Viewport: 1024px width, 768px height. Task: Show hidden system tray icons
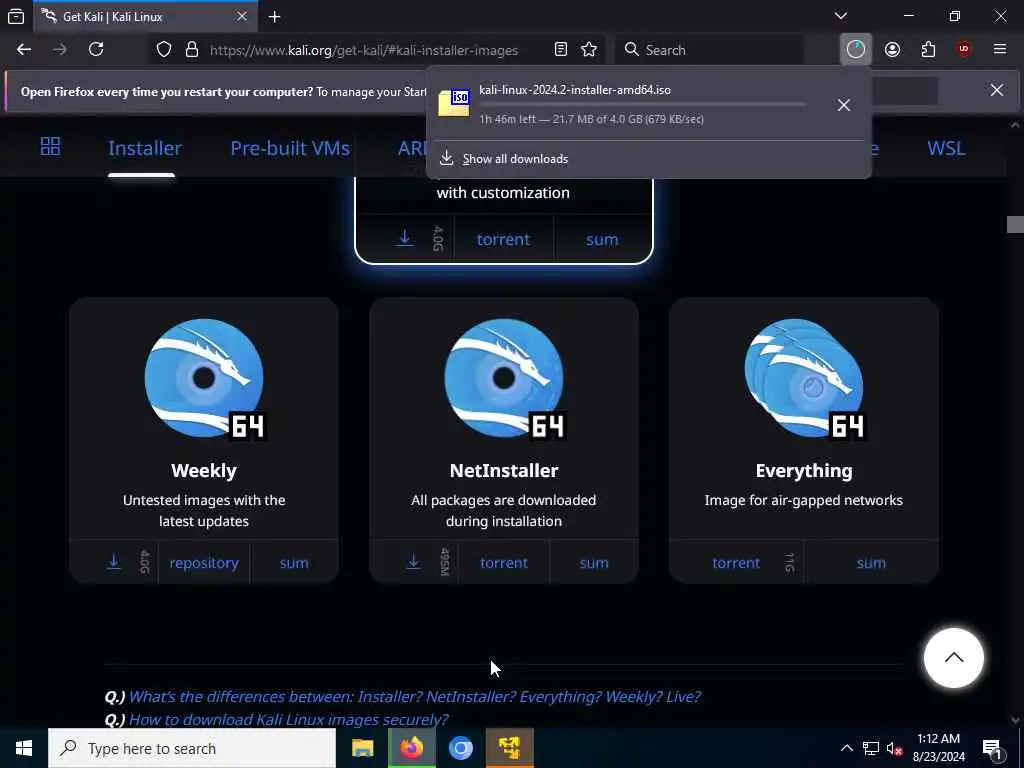(846, 748)
